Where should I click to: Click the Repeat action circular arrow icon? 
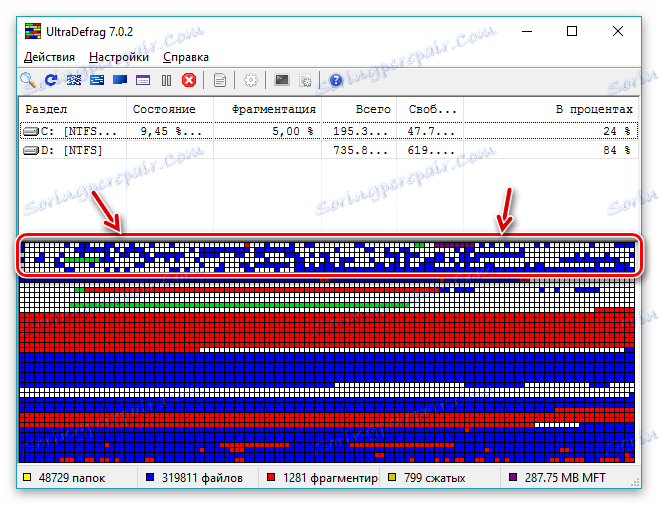click(x=51, y=80)
